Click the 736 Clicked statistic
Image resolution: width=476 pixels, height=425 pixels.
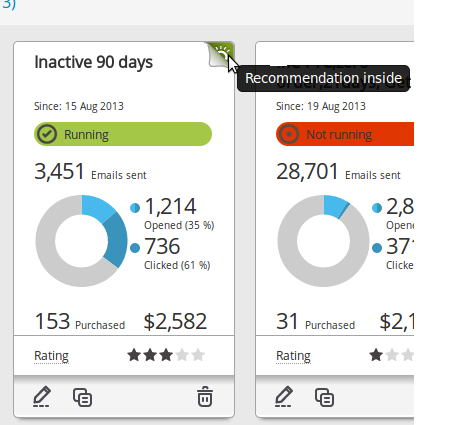[x=170, y=254]
